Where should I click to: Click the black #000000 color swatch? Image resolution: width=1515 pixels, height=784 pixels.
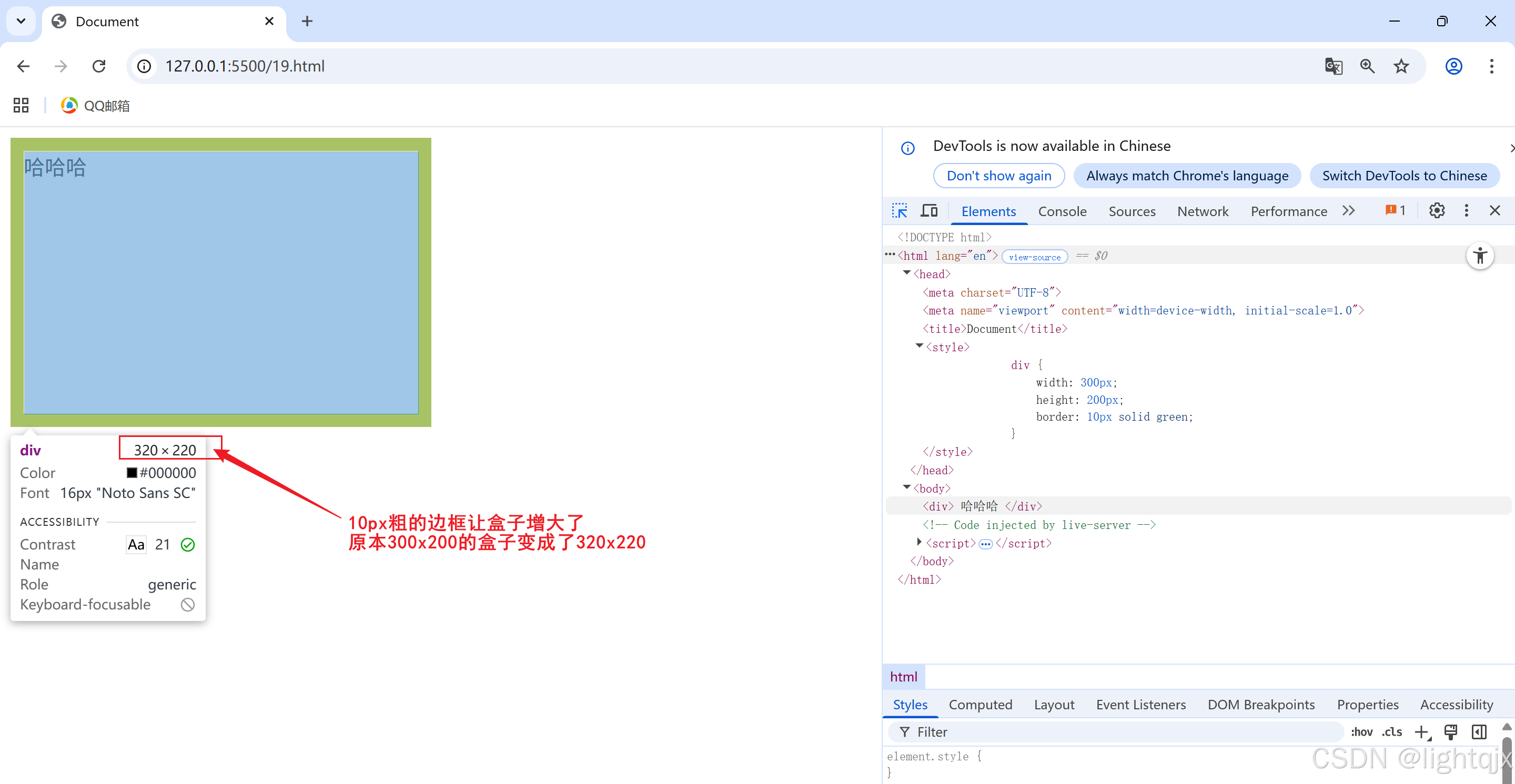click(x=132, y=473)
